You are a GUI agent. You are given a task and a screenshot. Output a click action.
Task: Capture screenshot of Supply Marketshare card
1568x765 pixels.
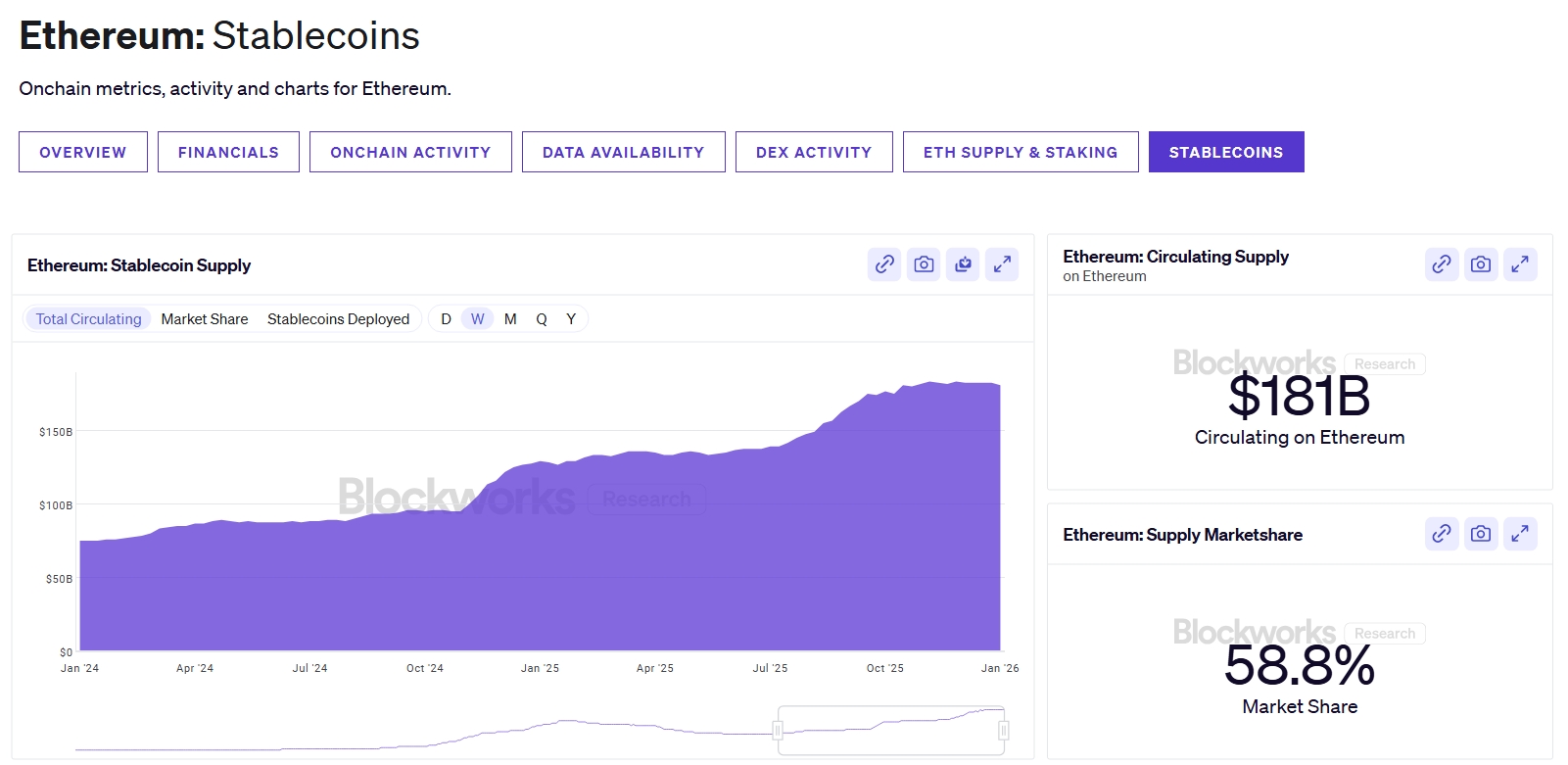(x=1481, y=534)
